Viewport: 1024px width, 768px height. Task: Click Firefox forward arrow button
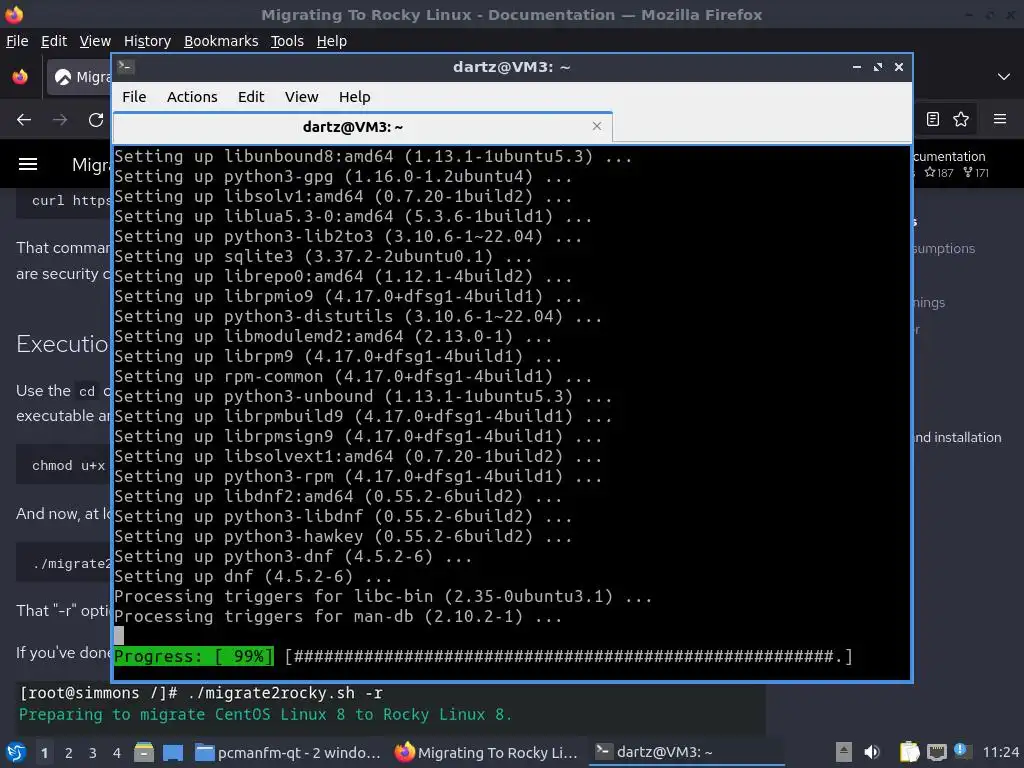60,120
